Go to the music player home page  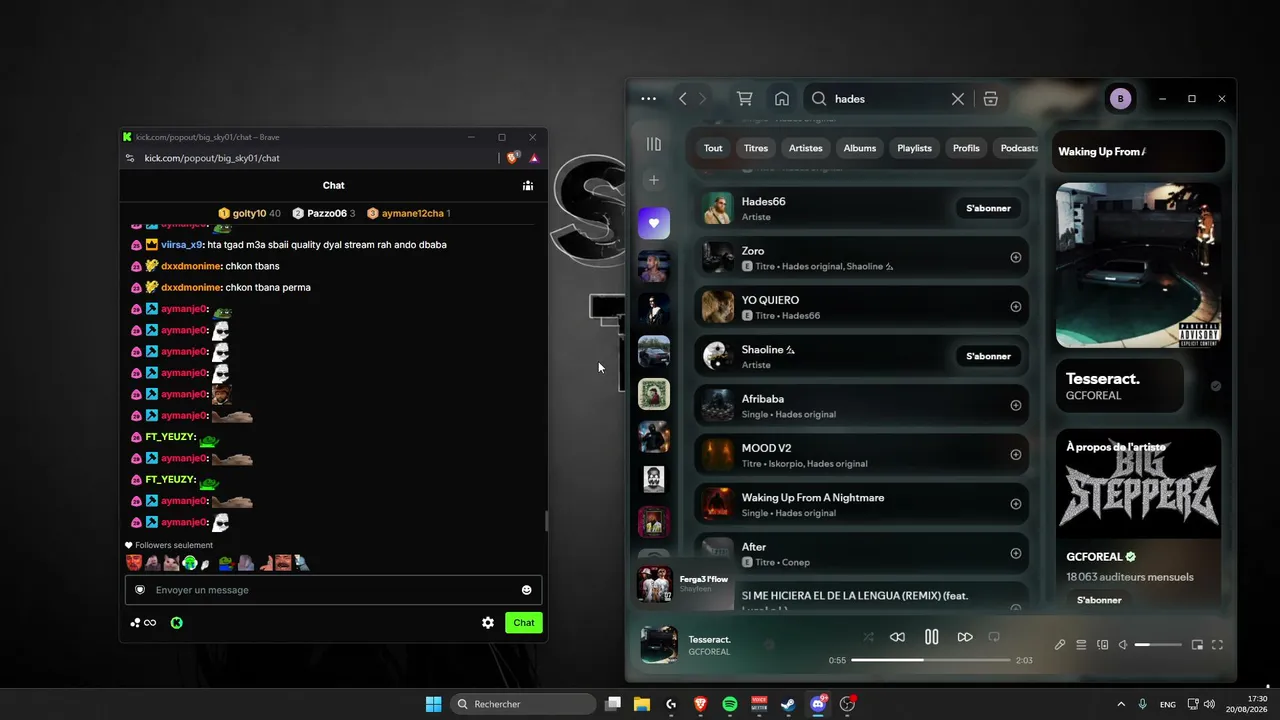coord(782,99)
